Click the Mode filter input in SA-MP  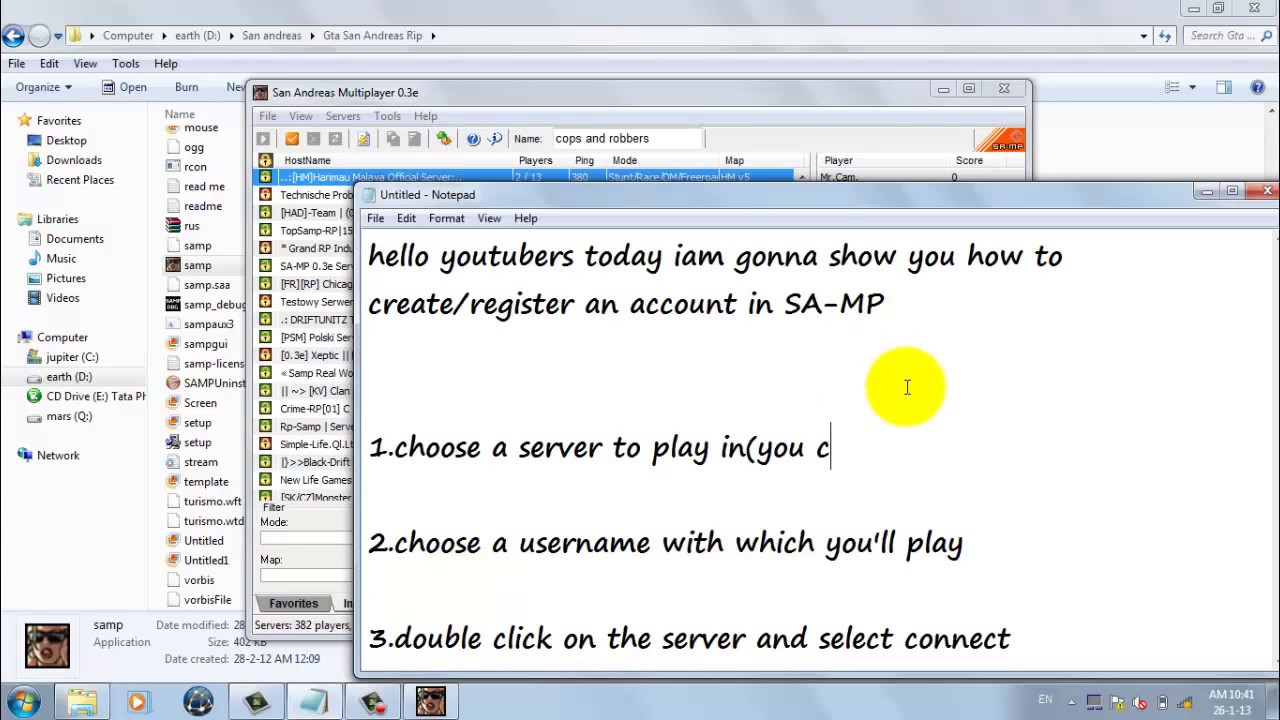305,539
